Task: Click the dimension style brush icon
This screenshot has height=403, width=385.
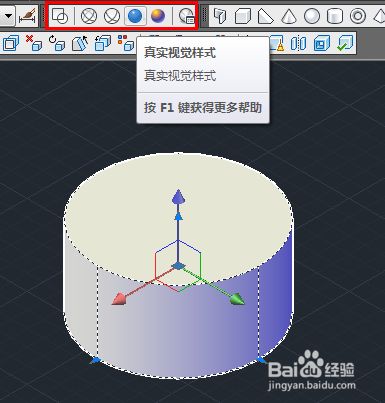Action: click(x=28, y=16)
